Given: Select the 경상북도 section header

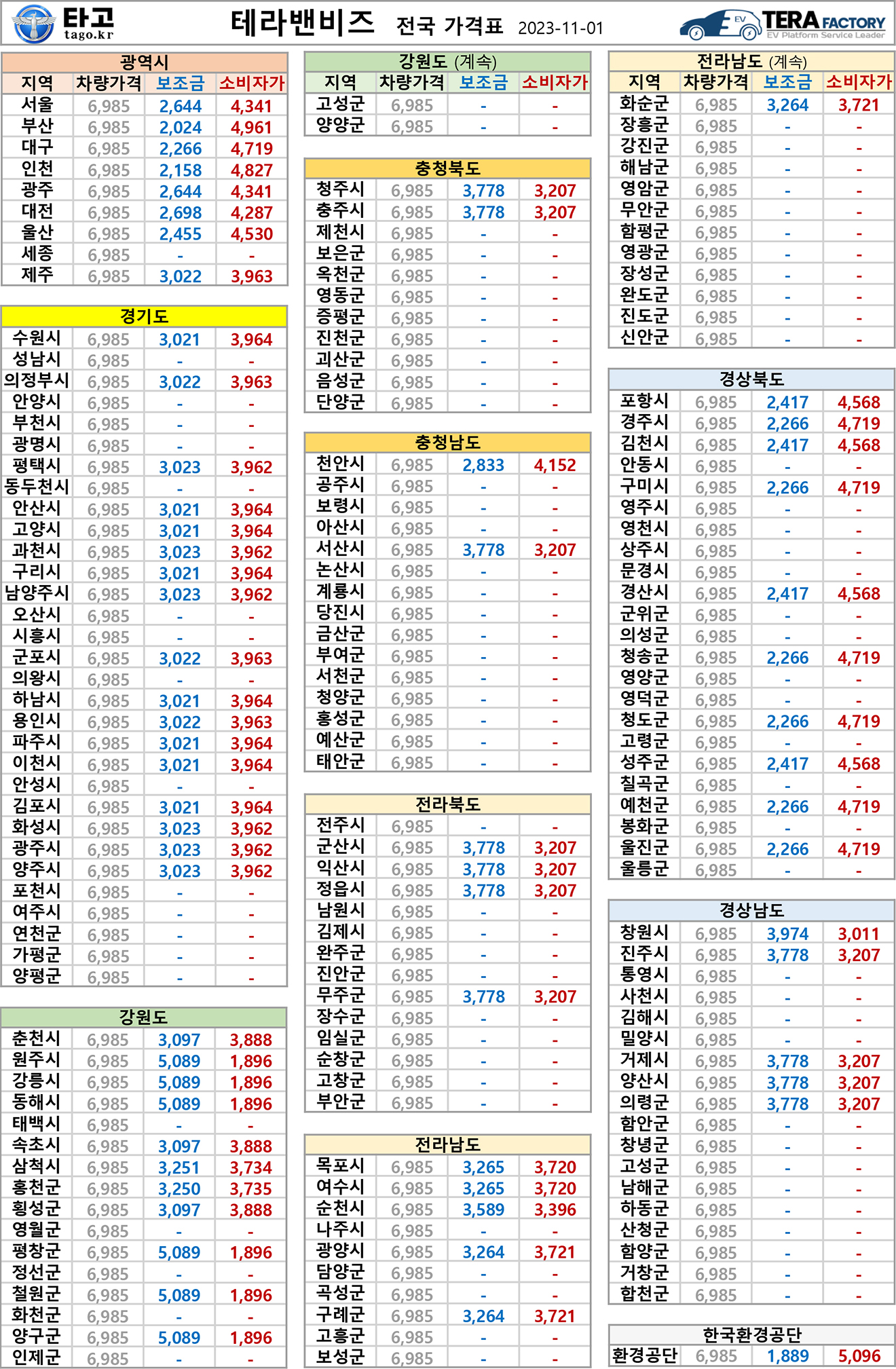Looking at the screenshot, I should 751,379.
